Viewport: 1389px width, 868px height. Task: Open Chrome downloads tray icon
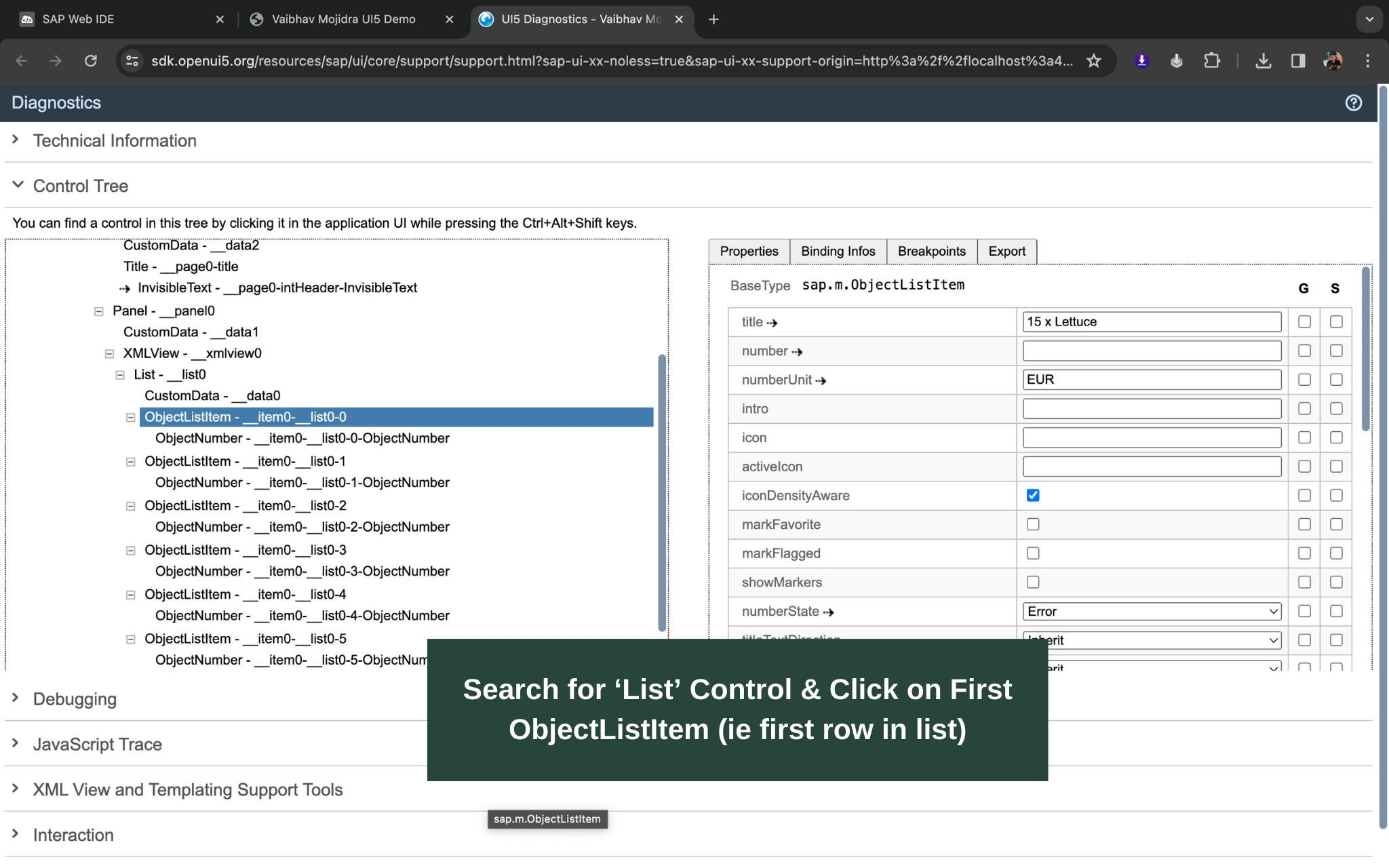[x=1263, y=61]
